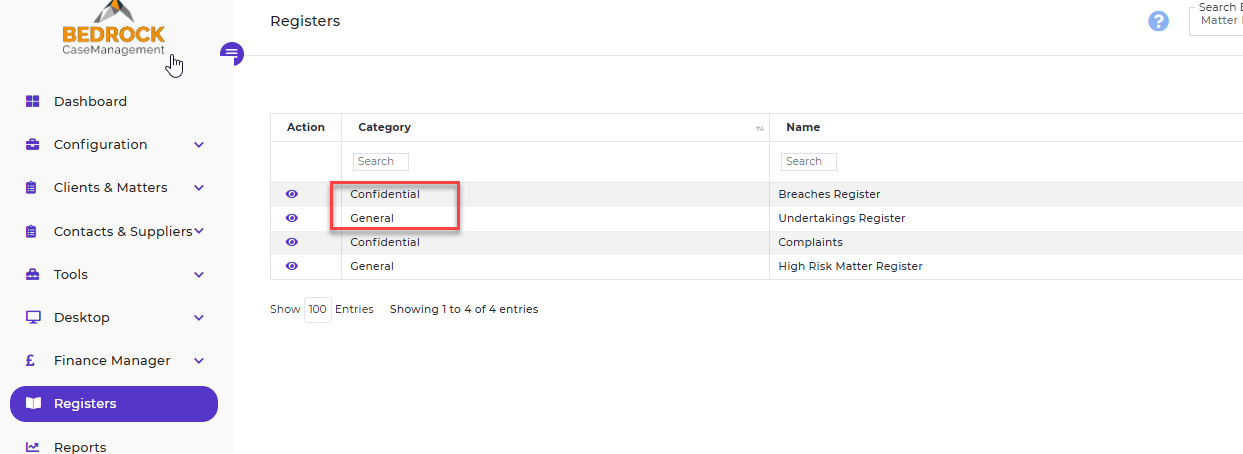View the Undertakings Register via eye icon
The height and width of the screenshot is (454, 1243).
[292, 218]
